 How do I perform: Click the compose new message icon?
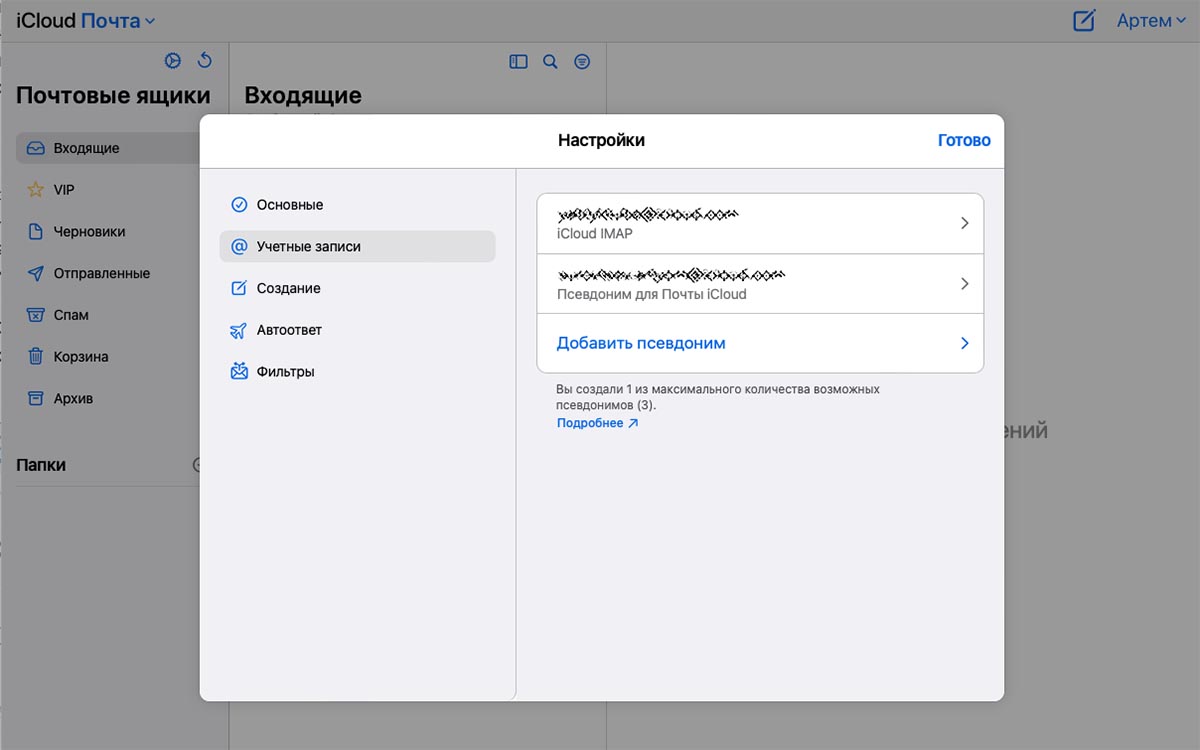1084,21
